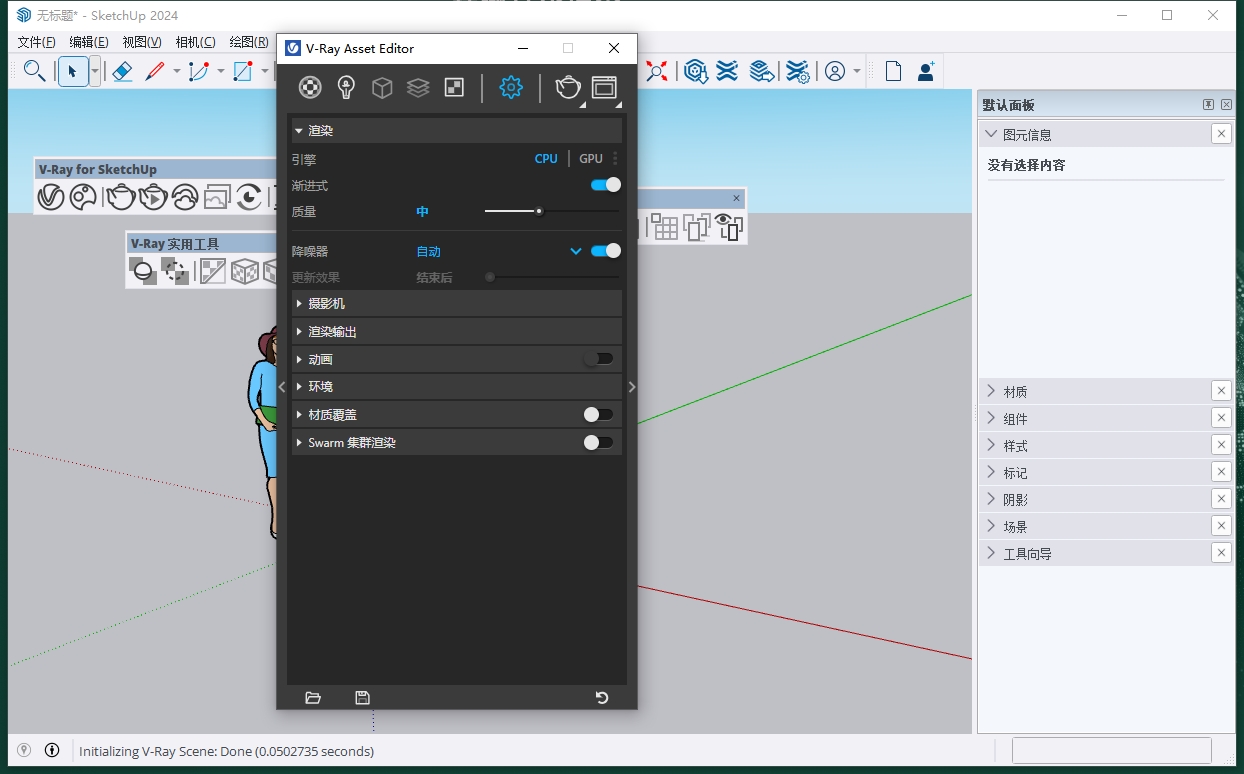
Task: Click the add user person icon
Action: (925, 71)
